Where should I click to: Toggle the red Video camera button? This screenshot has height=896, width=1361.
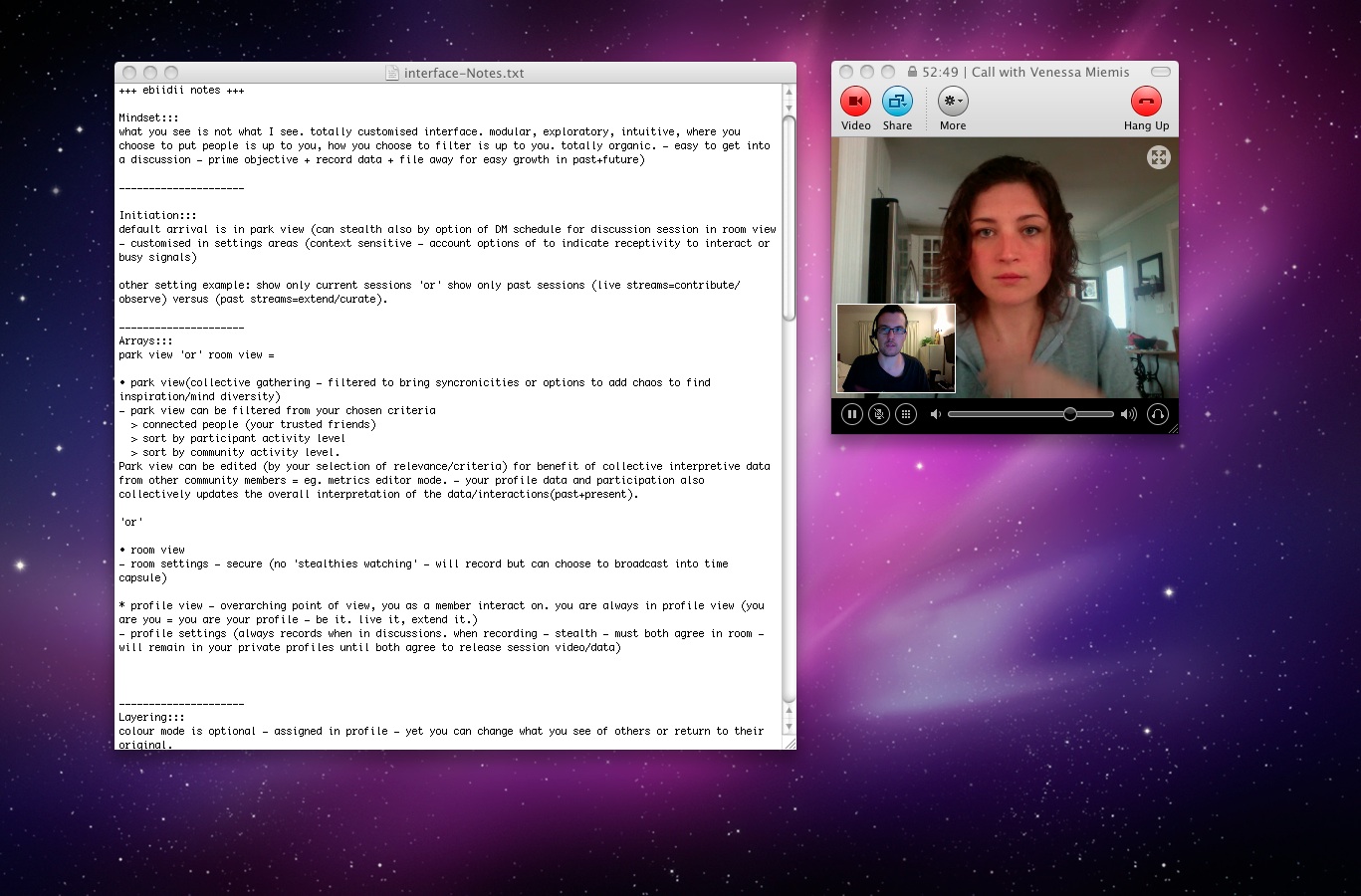pos(855,102)
